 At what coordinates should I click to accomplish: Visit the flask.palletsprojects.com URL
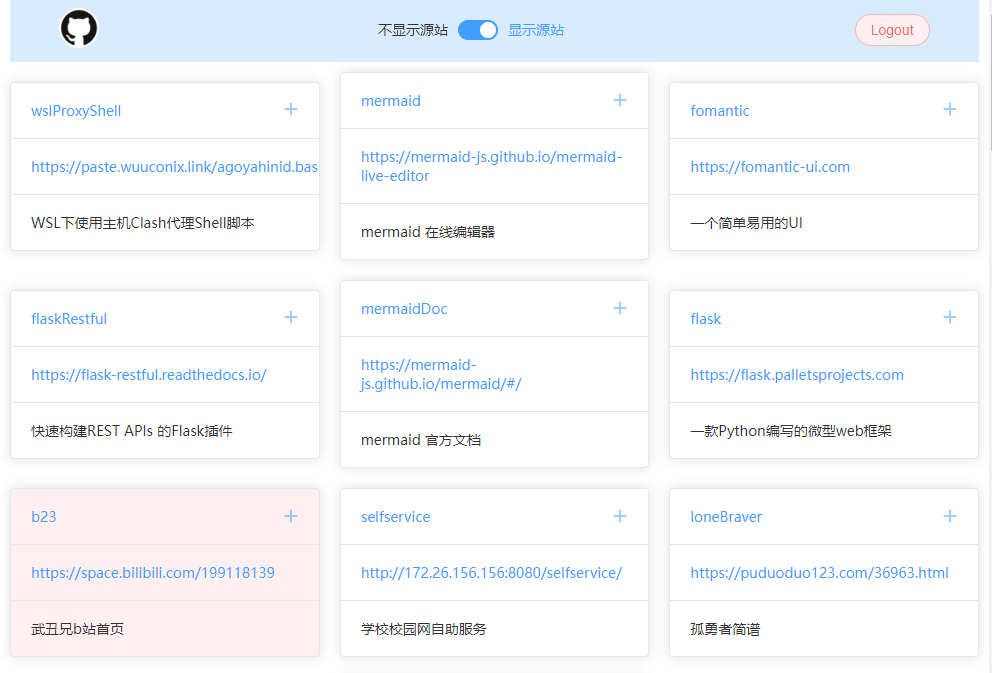[797, 375]
